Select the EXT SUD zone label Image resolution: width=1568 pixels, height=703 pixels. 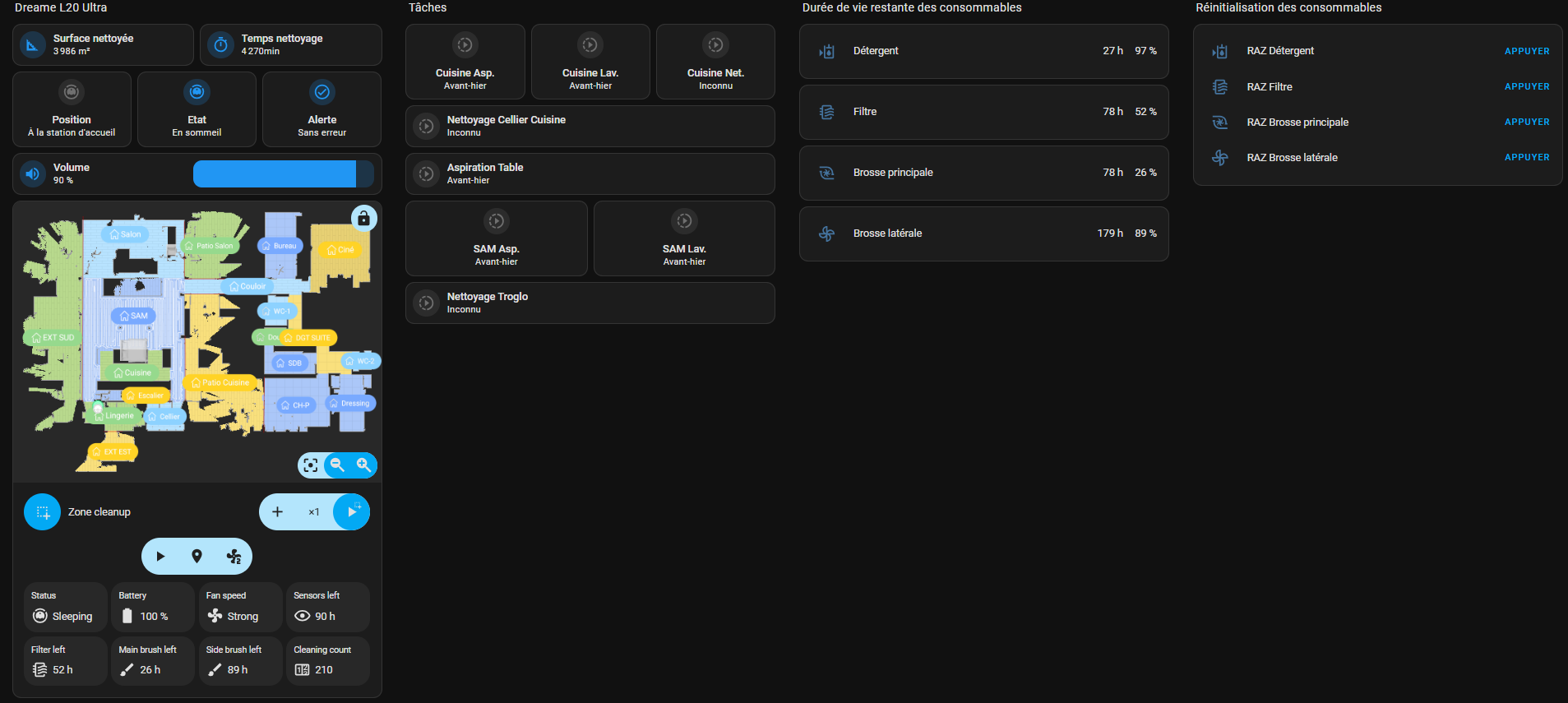pos(53,337)
